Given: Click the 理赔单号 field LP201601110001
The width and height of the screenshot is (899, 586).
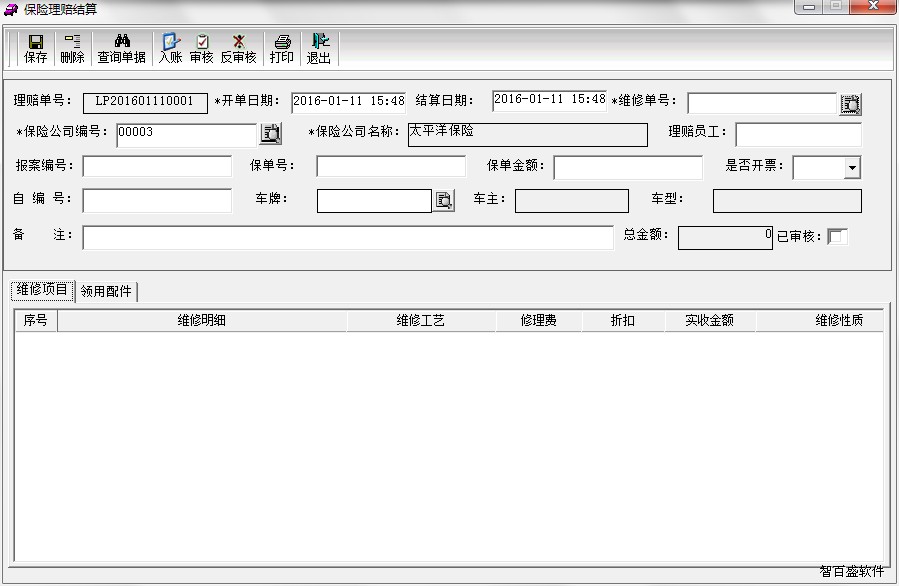Looking at the screenshot, I should point(145,103).
